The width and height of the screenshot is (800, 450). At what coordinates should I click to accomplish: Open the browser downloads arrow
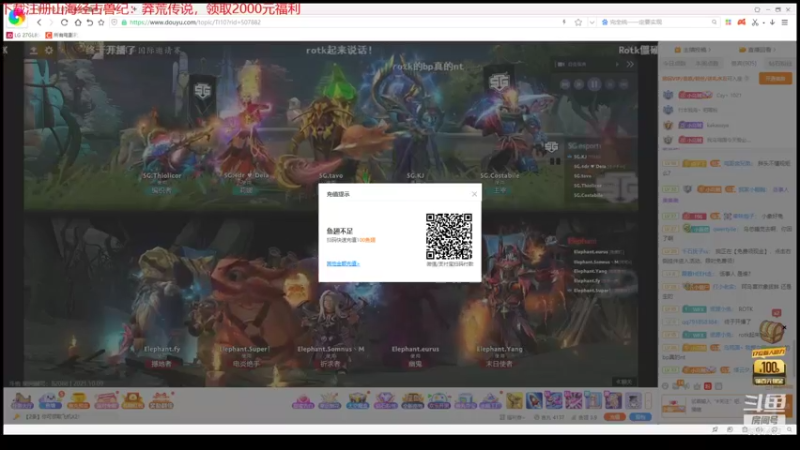pyautogui.click(x=772, y=22)
